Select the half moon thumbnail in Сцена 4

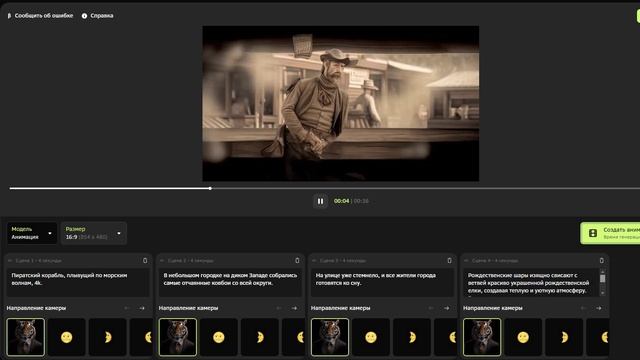[564, 337]
